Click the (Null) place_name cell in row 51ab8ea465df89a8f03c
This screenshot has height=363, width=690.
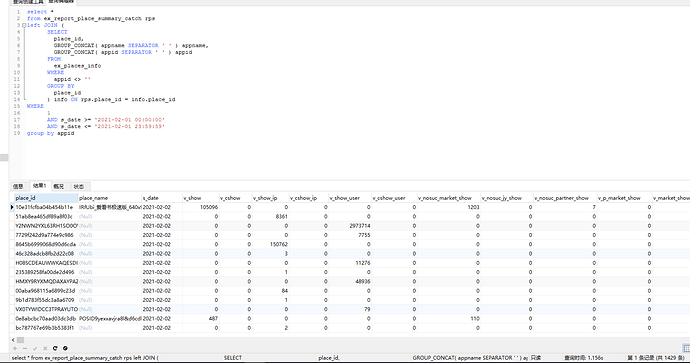[x=110, y=216]
